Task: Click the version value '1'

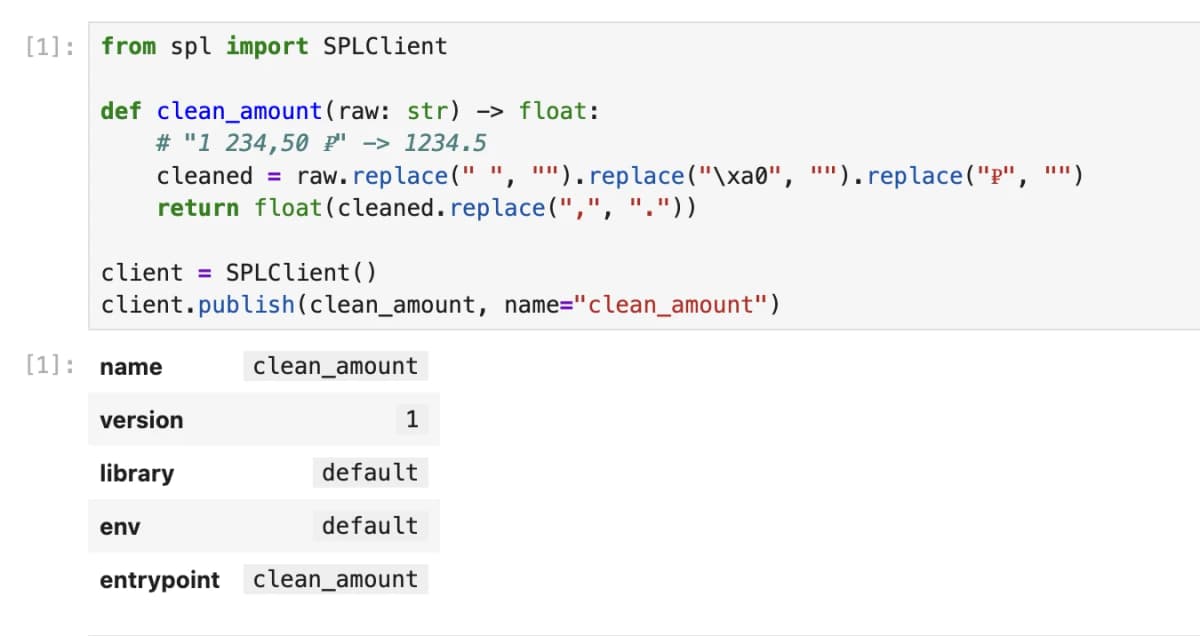Action: pyautogui.click(x=411, y=420)
